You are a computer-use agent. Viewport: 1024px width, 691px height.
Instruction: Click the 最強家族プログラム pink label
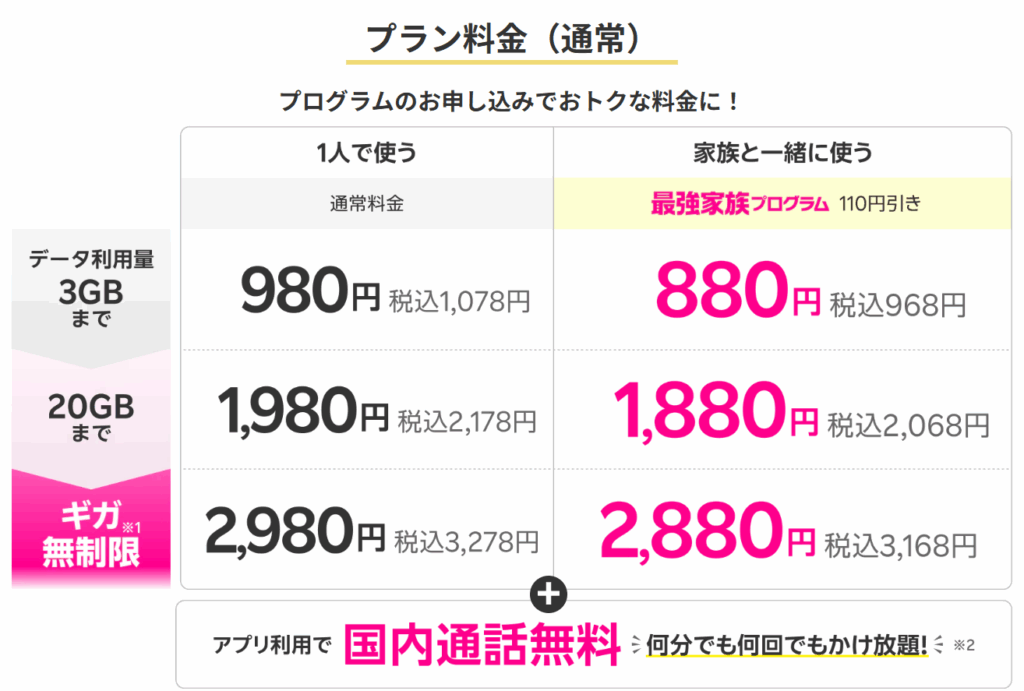pyautogui.click(x=740, y=204)
